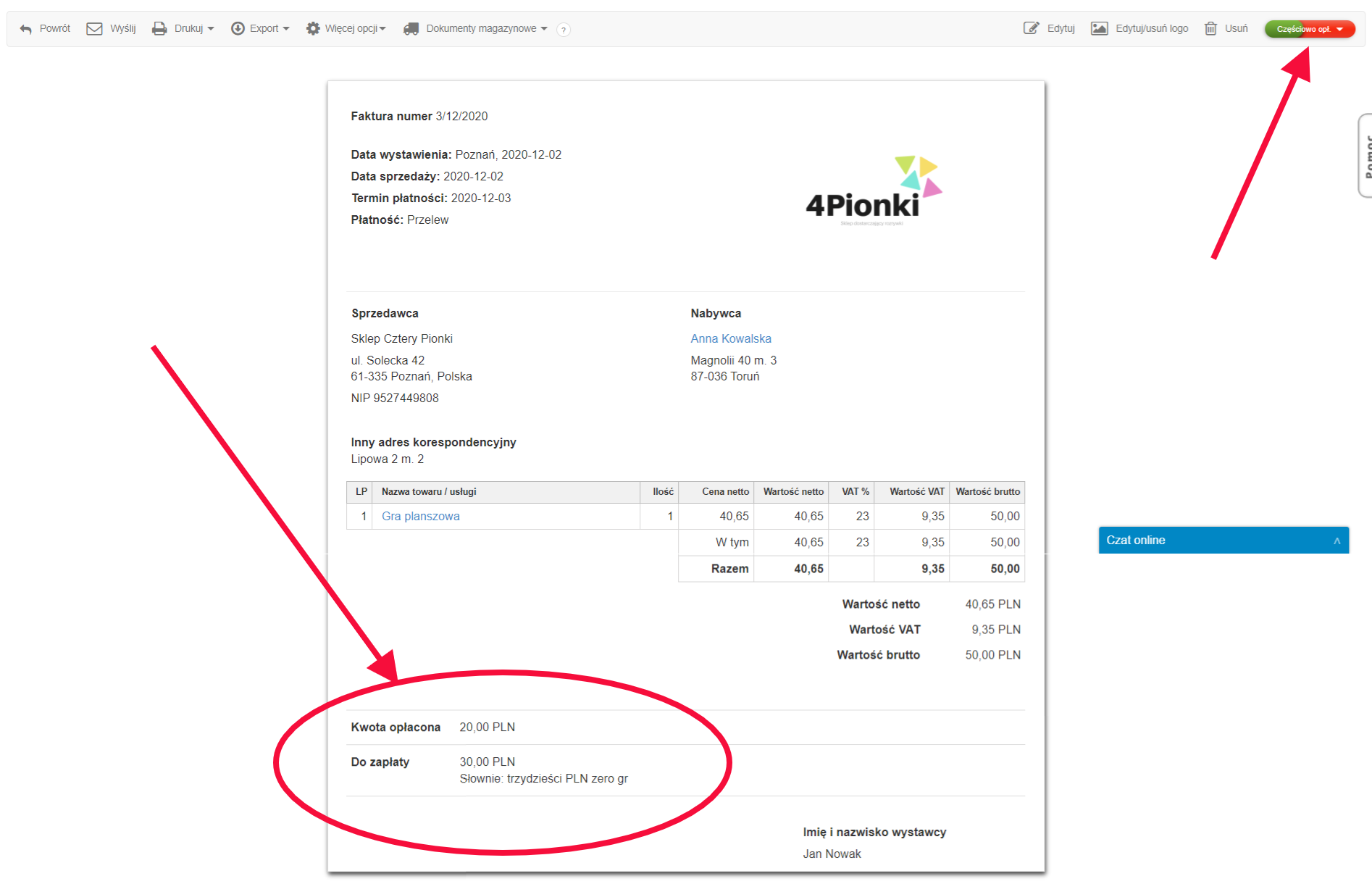Open the Częściowo opł. payment status dropdown

(1310, 29)
